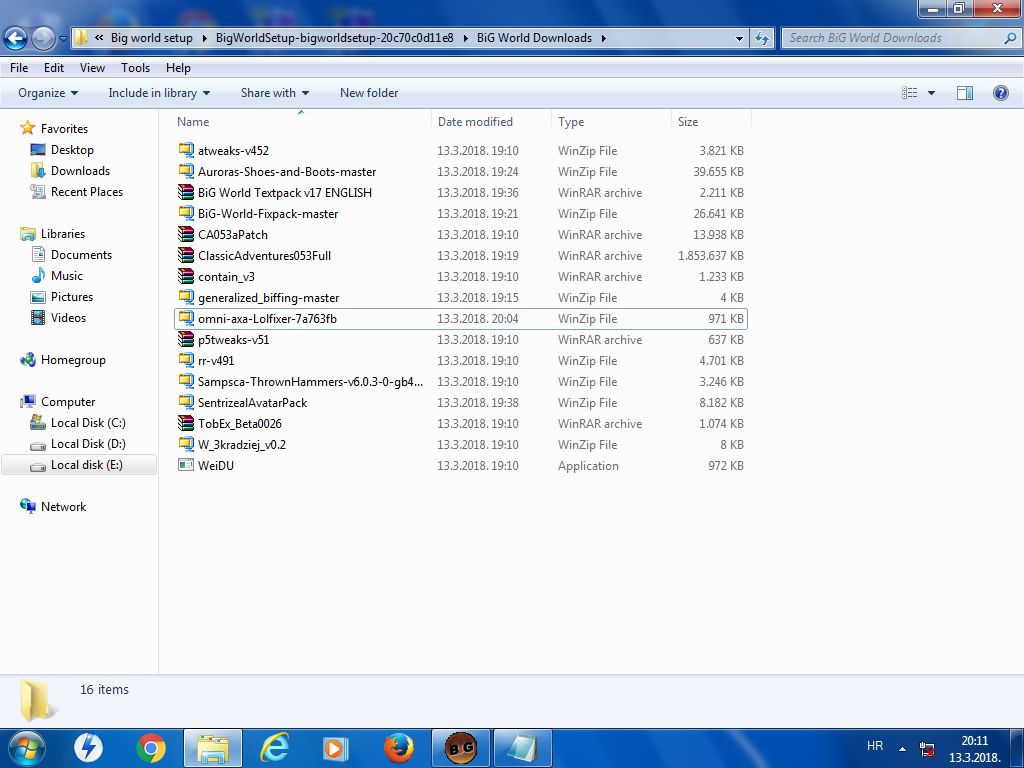
Task: Open address bar history dropdown
Action: [739, 39]
